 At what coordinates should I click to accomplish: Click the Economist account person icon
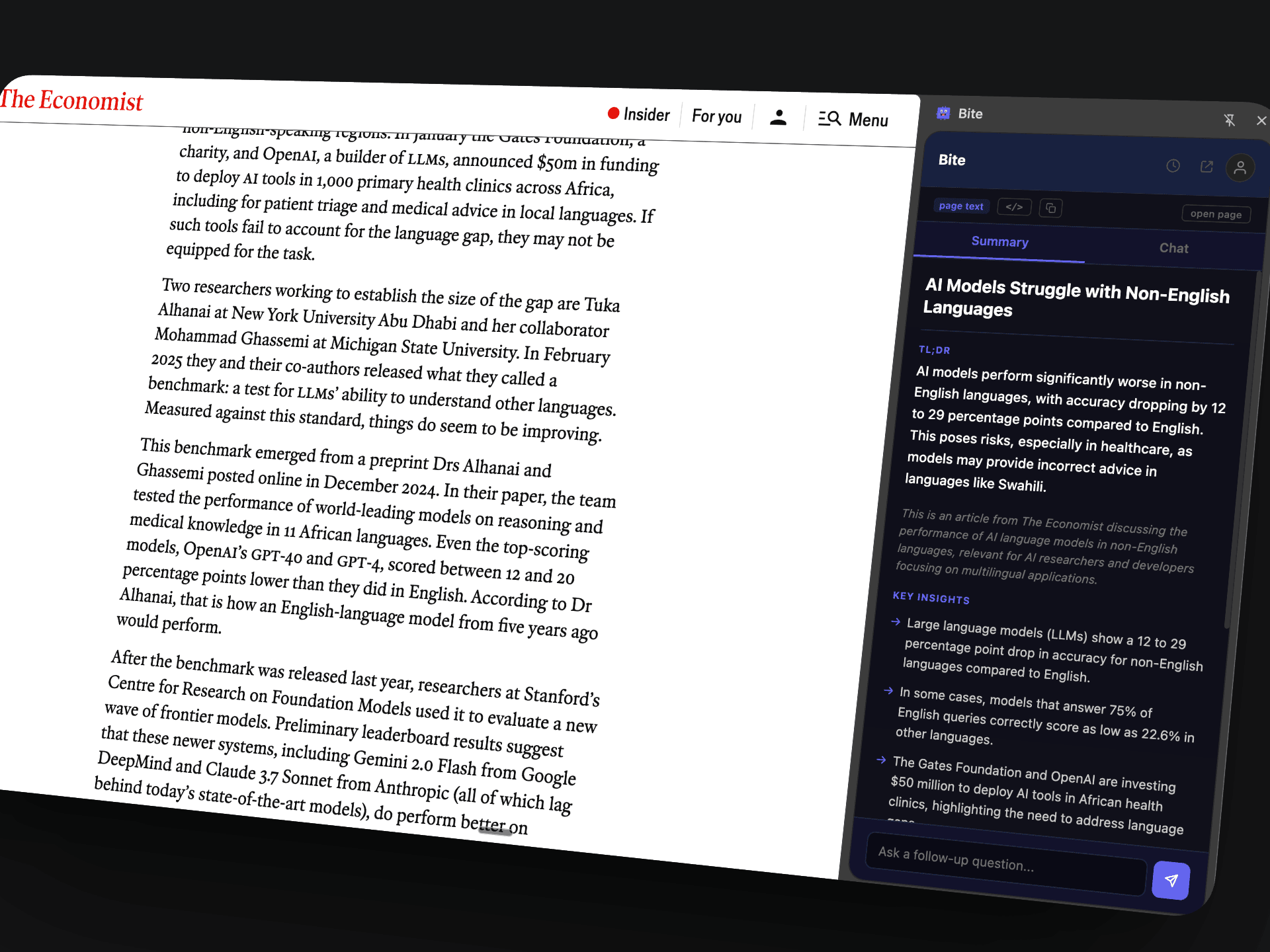(x=779, y=118)
